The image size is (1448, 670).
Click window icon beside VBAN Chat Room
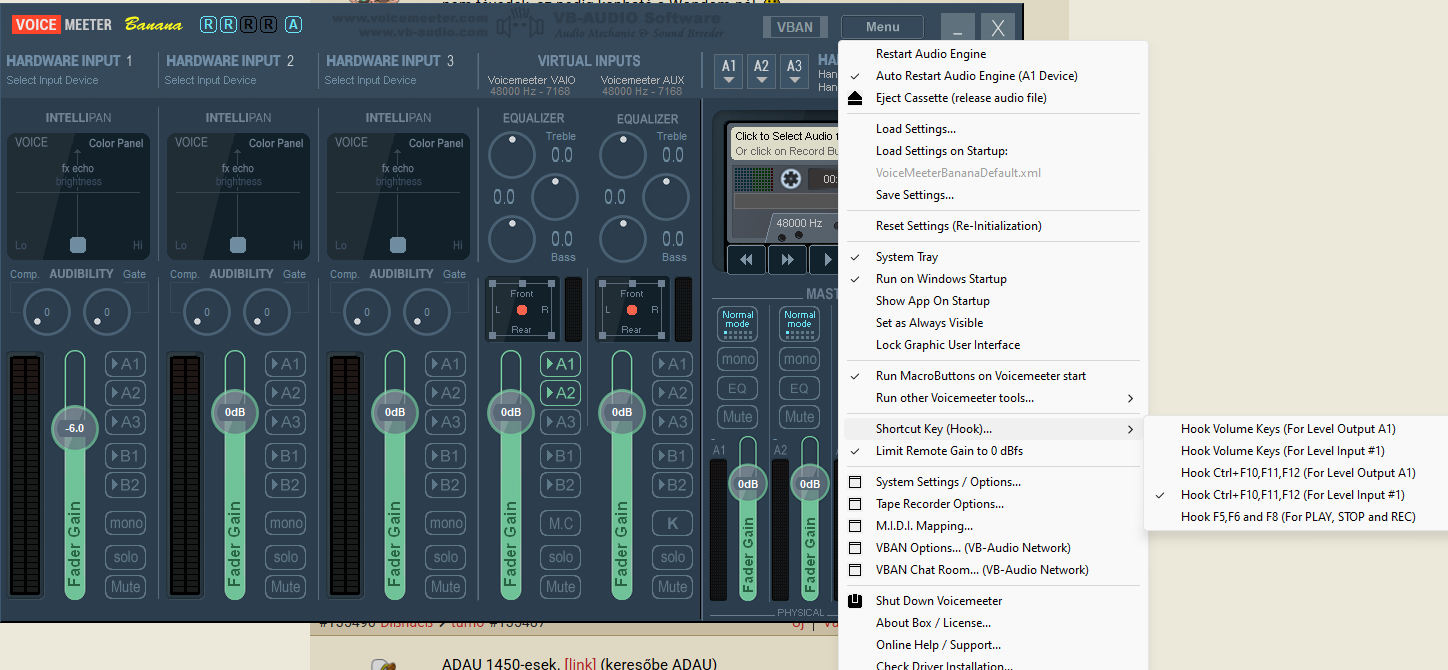tap(855, 570)
